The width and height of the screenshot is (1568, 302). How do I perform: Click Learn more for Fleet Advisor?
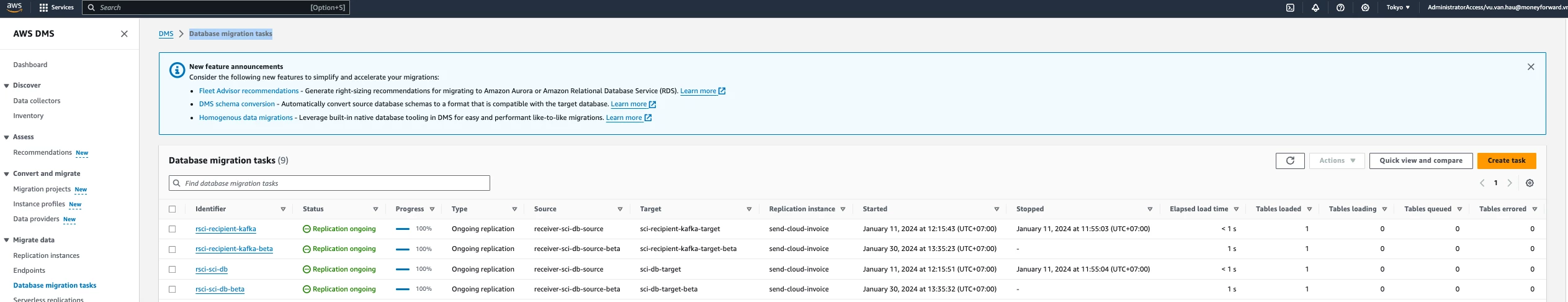click(x=703, y=91)
